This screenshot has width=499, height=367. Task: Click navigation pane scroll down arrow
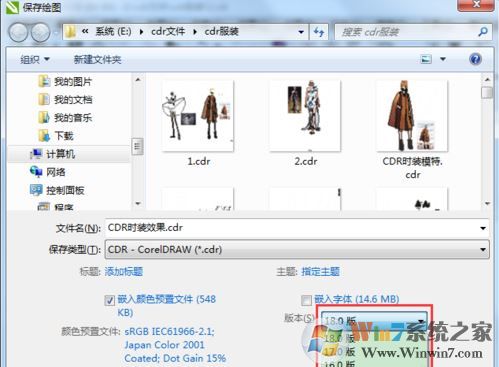point(138,204)
